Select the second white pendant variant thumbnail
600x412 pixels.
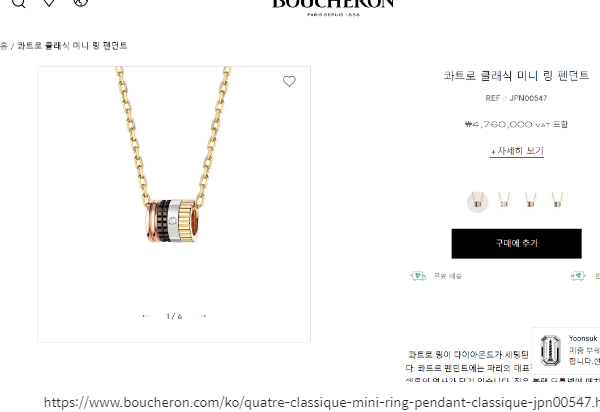[504, 200]
